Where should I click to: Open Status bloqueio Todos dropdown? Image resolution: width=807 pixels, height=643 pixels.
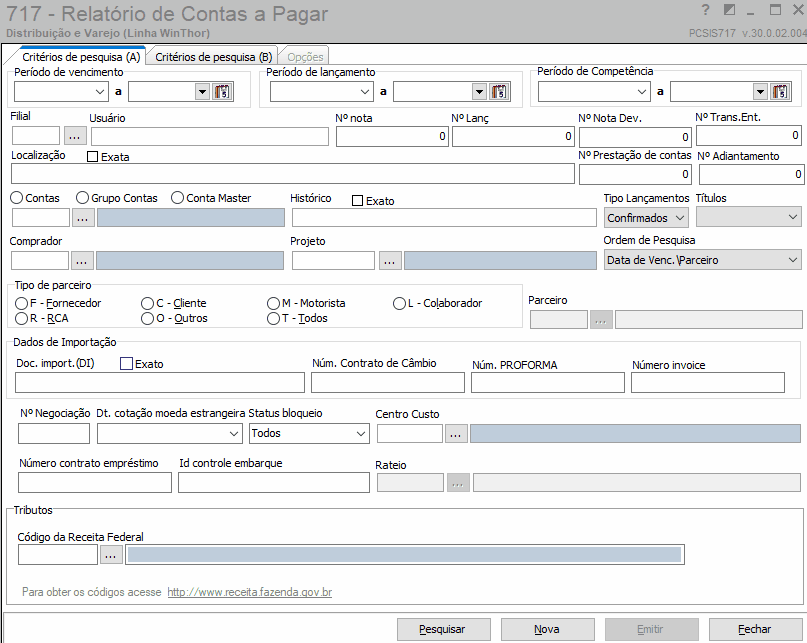[361, 433]
